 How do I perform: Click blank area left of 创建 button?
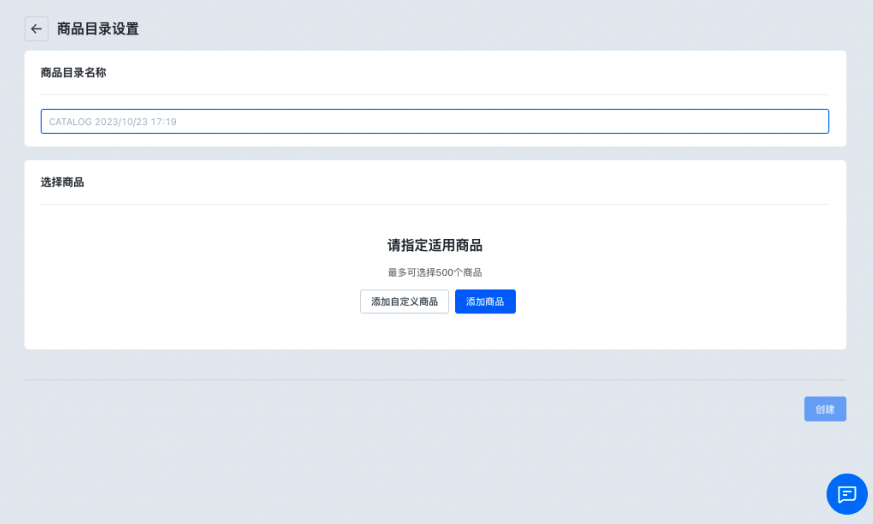[600, 409]
